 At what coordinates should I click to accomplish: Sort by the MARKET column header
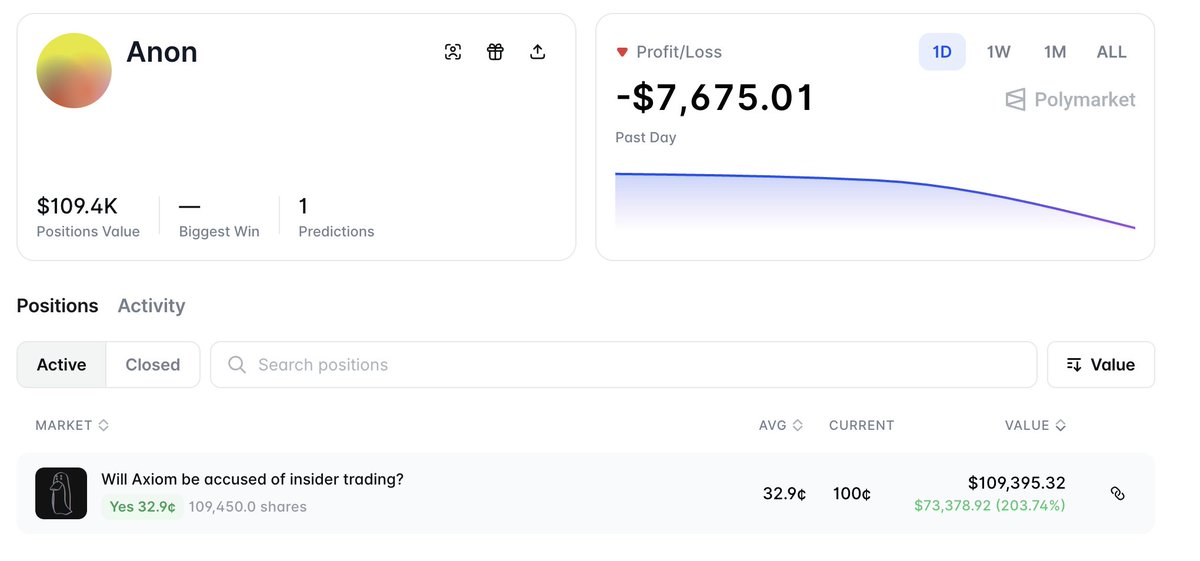click(72, 425)
